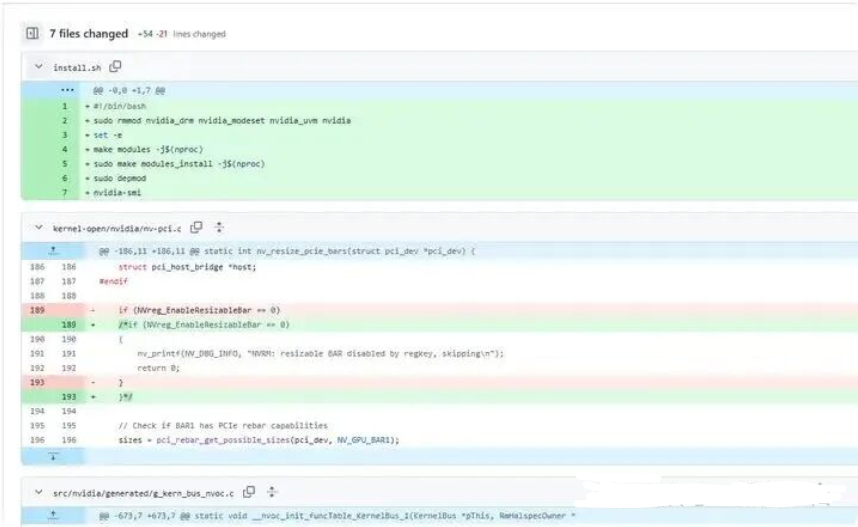Open the install.sh file name
Screen dimensions: 858x527
coord(77,68)
